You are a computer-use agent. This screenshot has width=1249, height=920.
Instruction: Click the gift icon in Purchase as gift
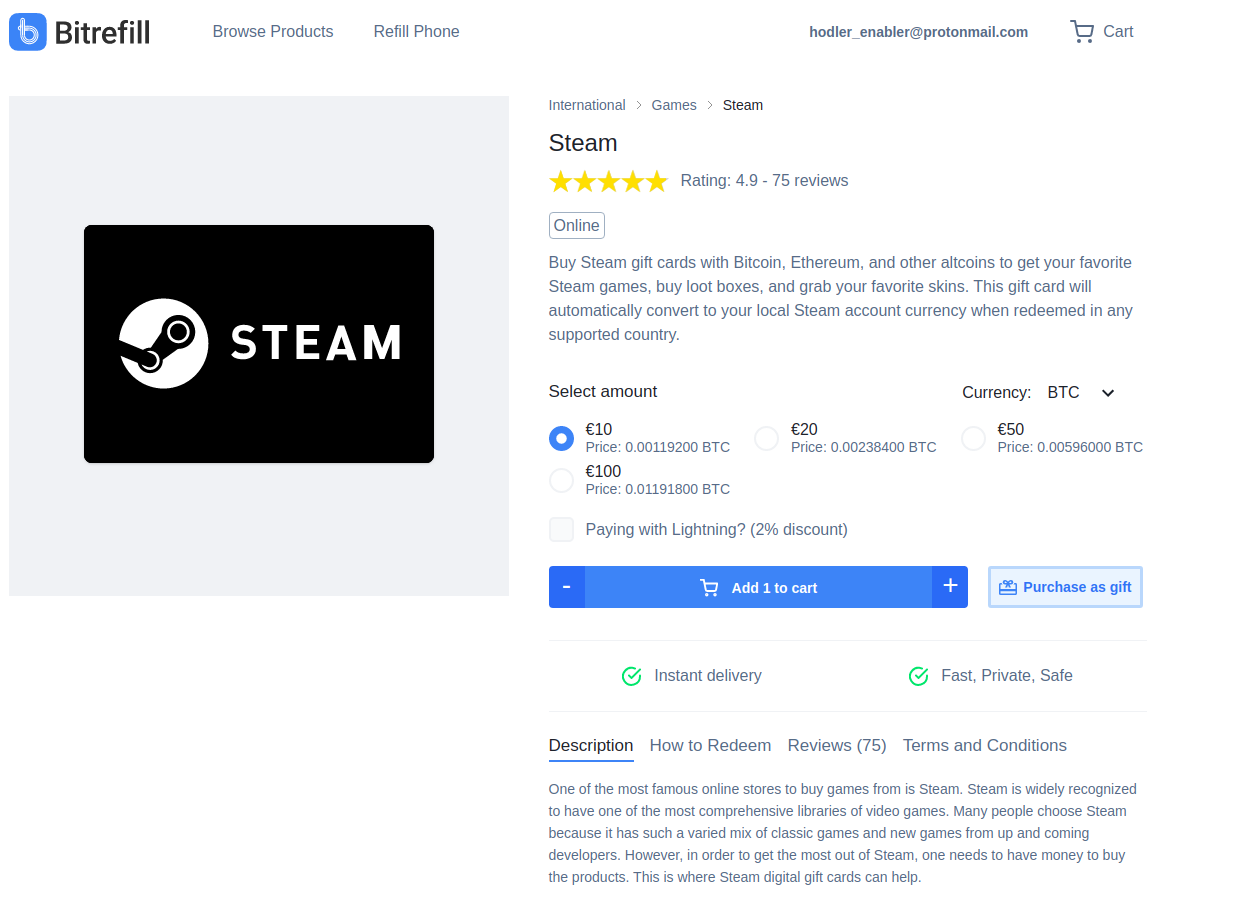(1008, 588)
